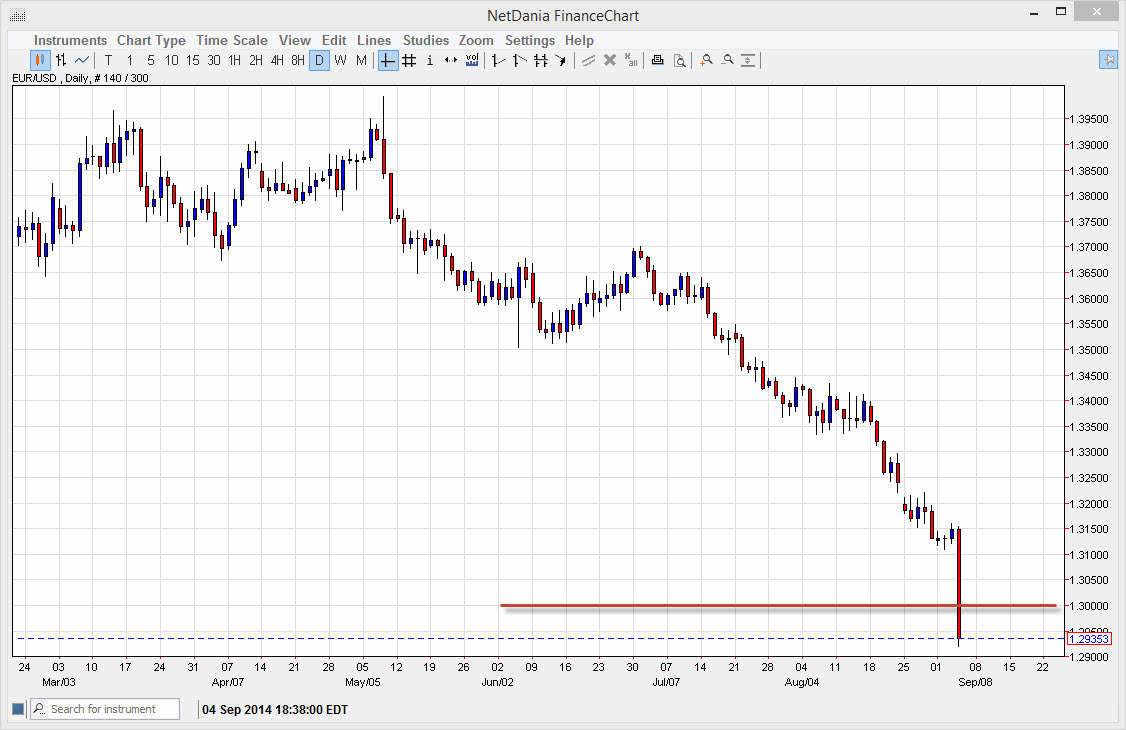
Task: Open the Lines menu
Action: (374, 40)
